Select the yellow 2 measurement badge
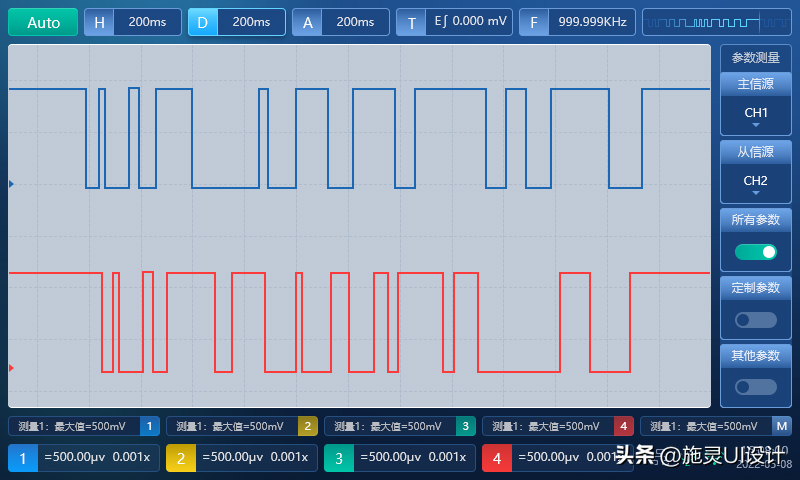 [x=308, y=426]
